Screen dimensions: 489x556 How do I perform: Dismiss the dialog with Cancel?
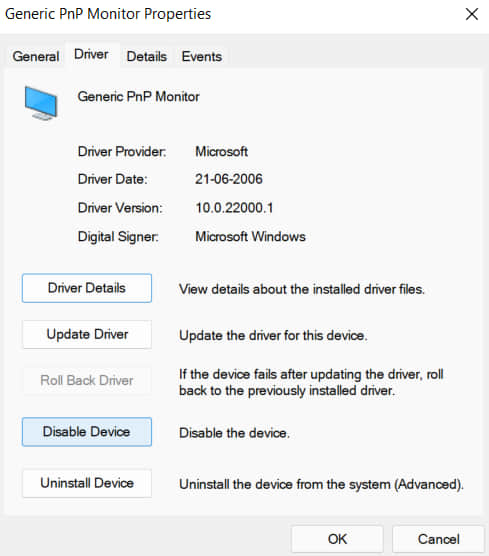point(438,539)
